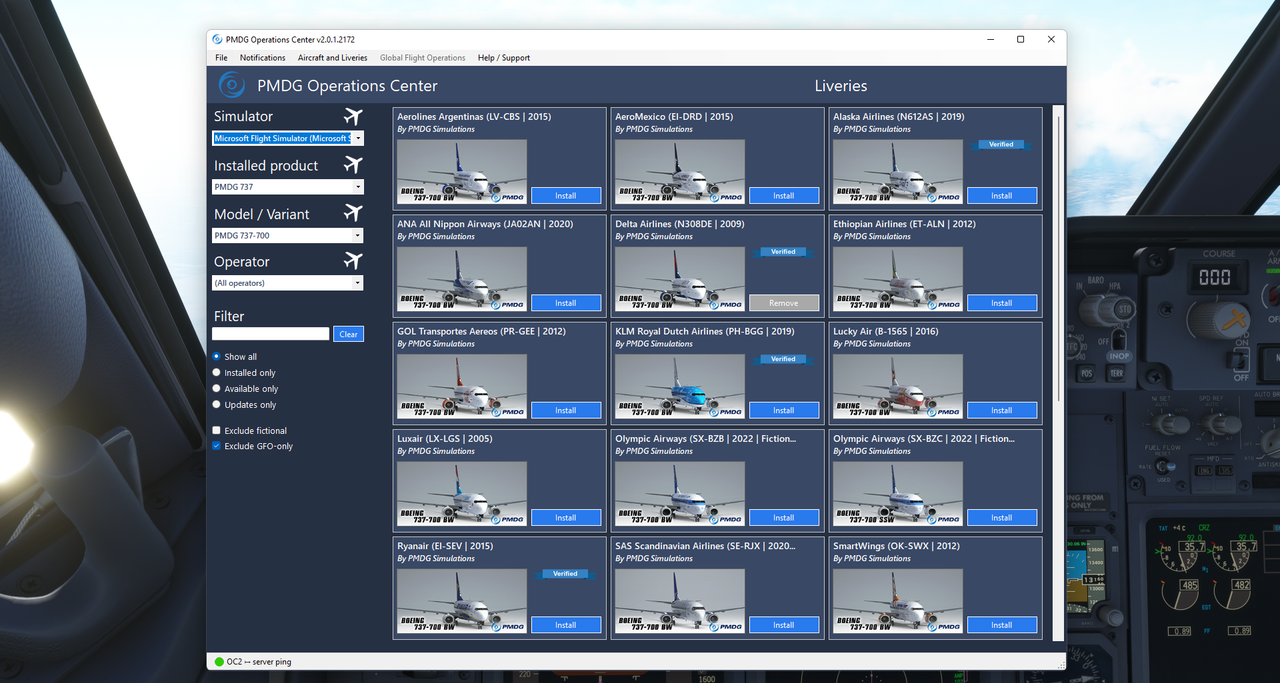The image size is (1280, 683).
Task: Install the AeroMexico EI-DRD livery
Action: click(784, 196)
